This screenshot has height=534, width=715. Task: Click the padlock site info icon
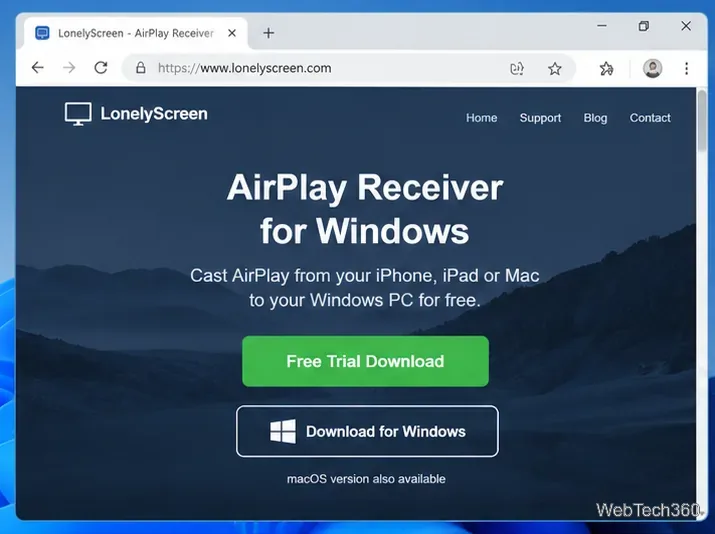(141, 68)
